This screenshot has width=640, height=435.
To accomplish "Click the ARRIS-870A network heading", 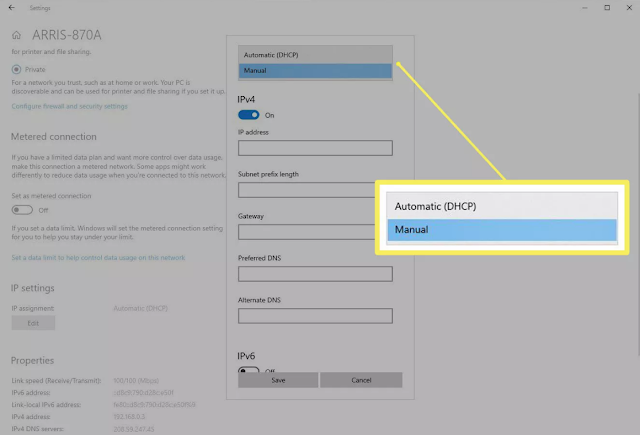I will coord(67,35).
